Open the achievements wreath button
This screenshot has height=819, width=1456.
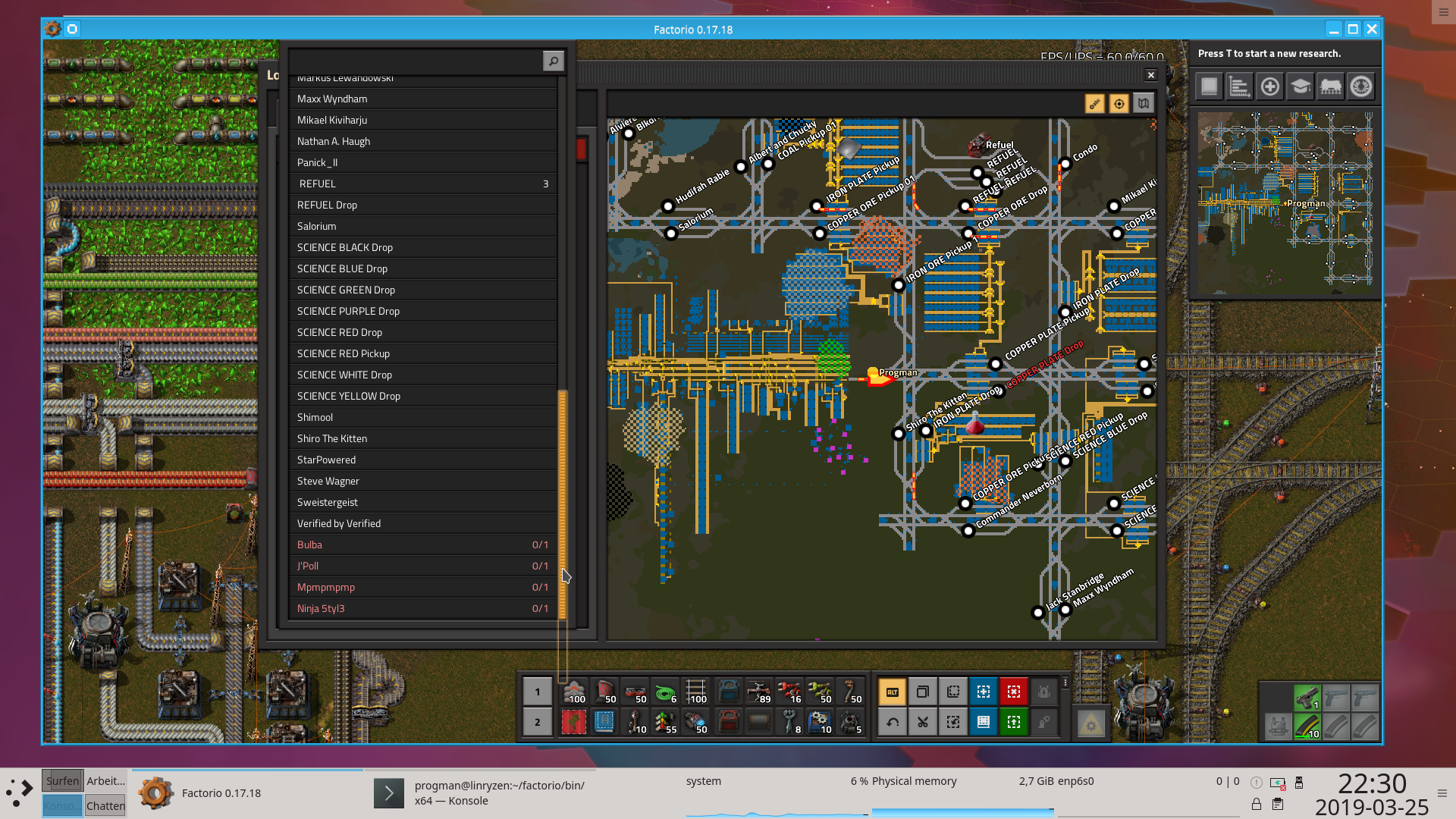pos(1361,86)
